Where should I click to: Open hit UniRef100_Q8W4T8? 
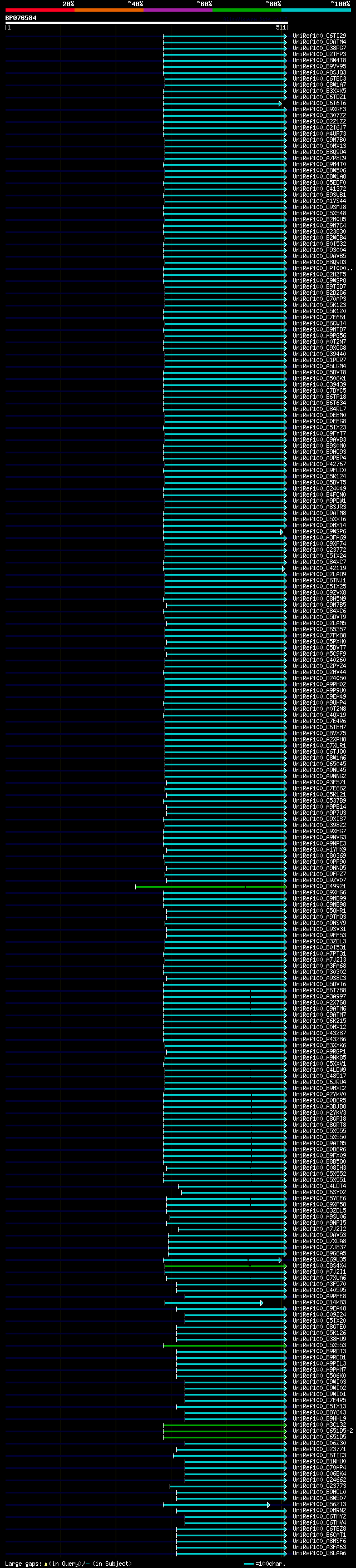pyautogui.click(x=319, y=60)
